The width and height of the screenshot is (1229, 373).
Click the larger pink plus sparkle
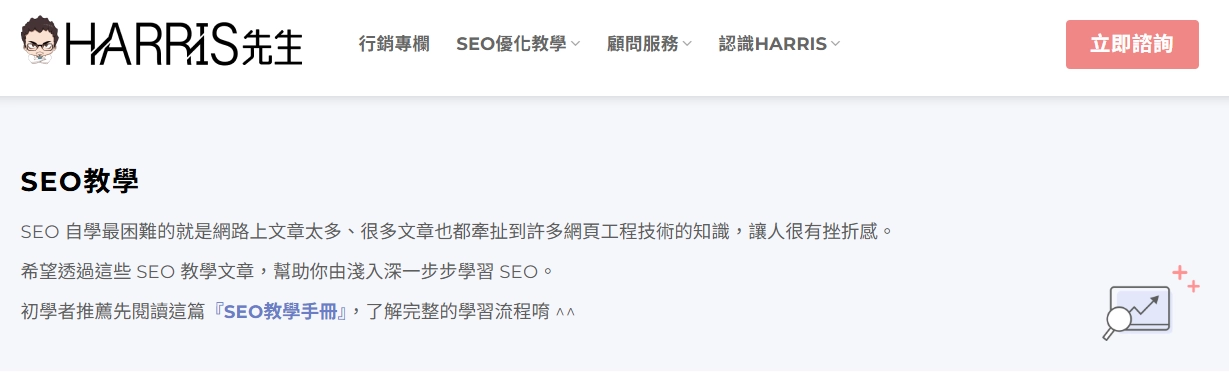click(x=1179, y=272)
